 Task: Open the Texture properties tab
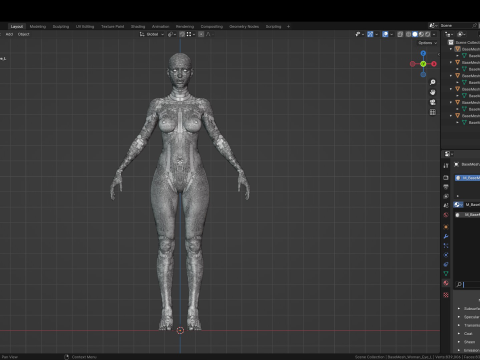point(446,295)
